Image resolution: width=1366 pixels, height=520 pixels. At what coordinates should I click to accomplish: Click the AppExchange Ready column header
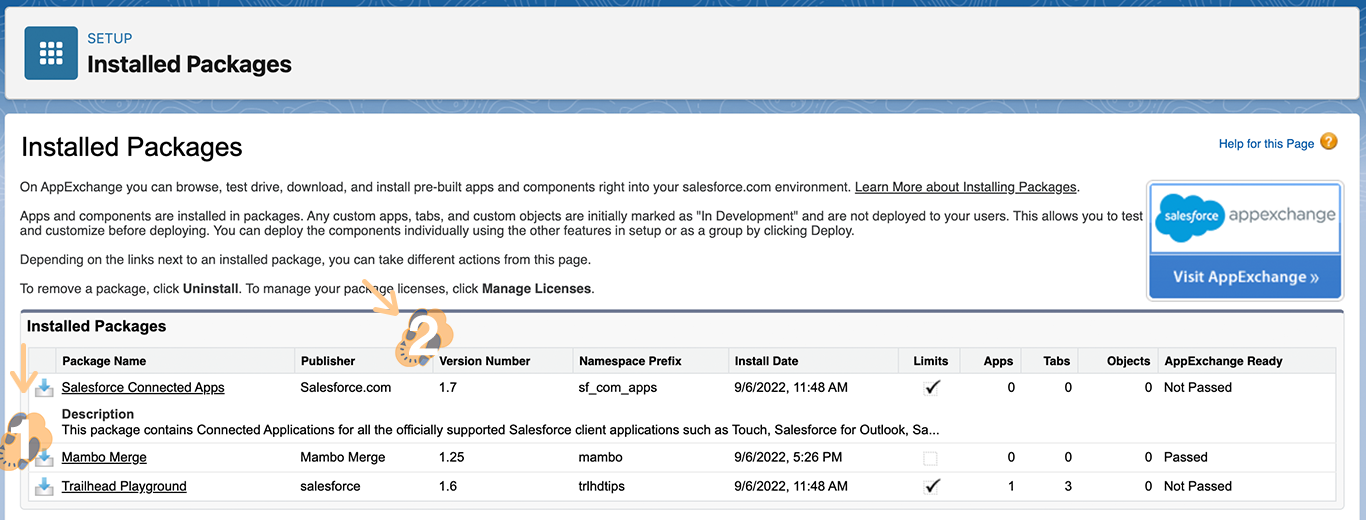click(1223, 361)
